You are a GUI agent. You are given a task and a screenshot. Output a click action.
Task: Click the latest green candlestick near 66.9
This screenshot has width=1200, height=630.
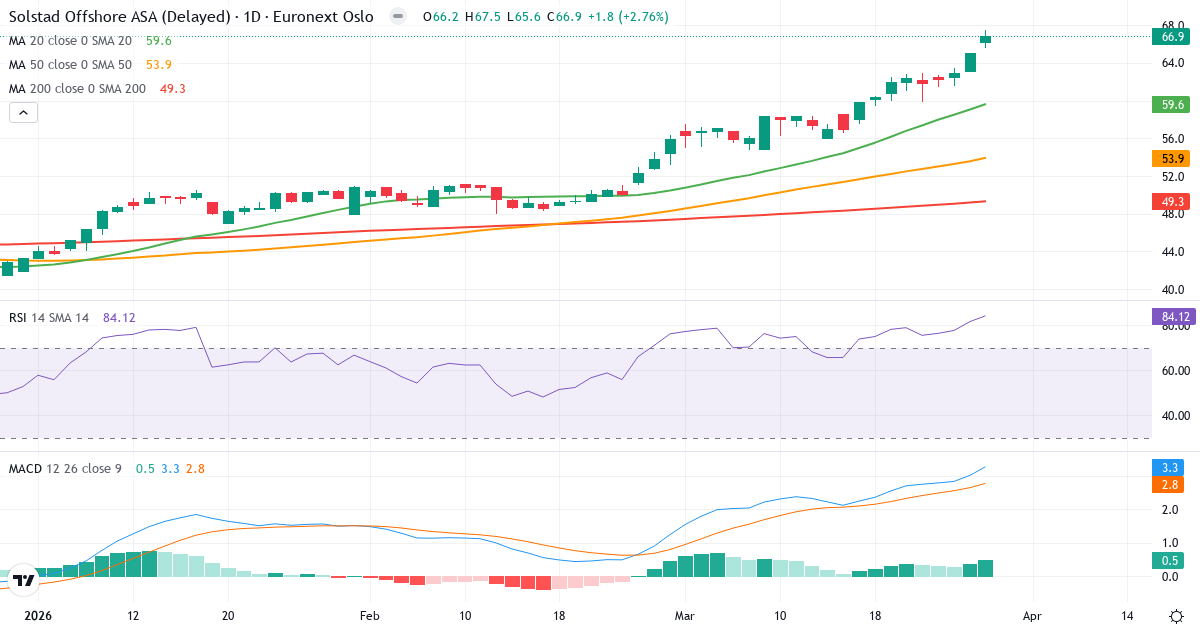click(x=986, y=40)
